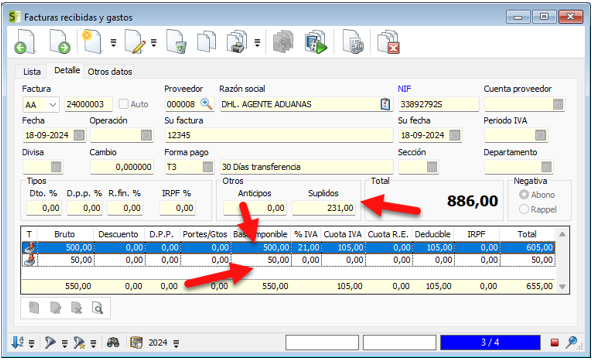Open the Sección lookup button
The height and width of the screenshot is (360, 592).
(432, 167)
